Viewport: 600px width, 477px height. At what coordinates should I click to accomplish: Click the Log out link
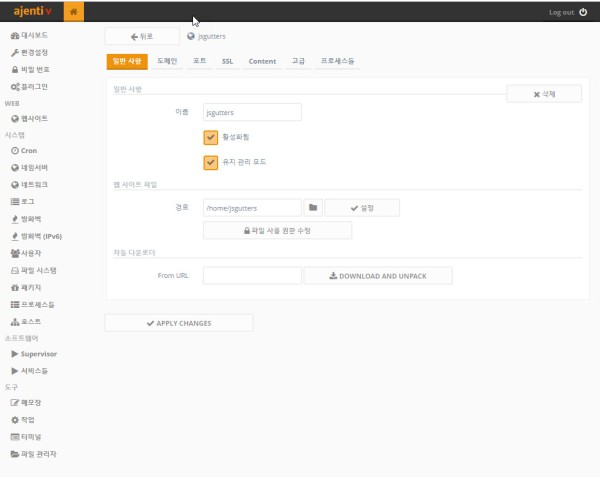(561, 13)
